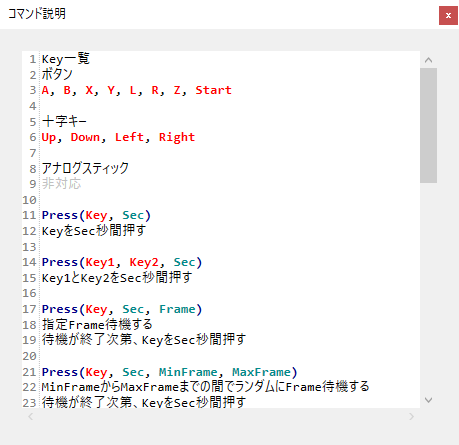
Task: Click 'Frame' parameter on line 17
Action: coord(177,309)
